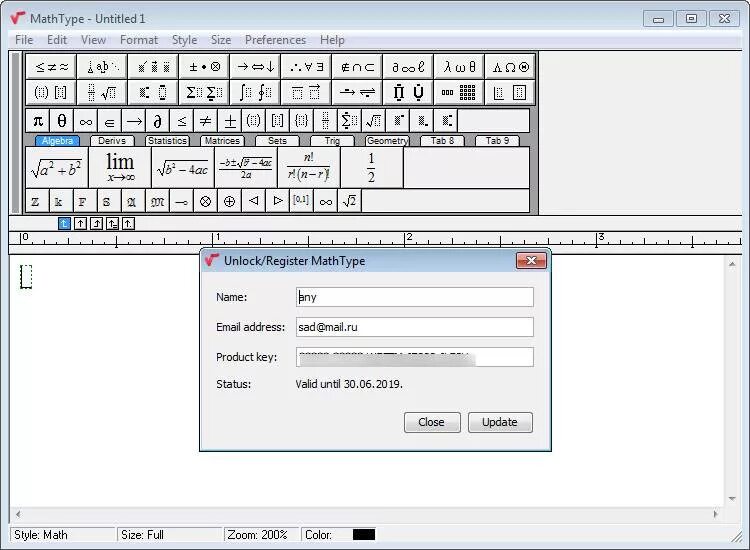Screen dimensions: 750x550
Task: Open the Help menu
Action: [332, 40]
